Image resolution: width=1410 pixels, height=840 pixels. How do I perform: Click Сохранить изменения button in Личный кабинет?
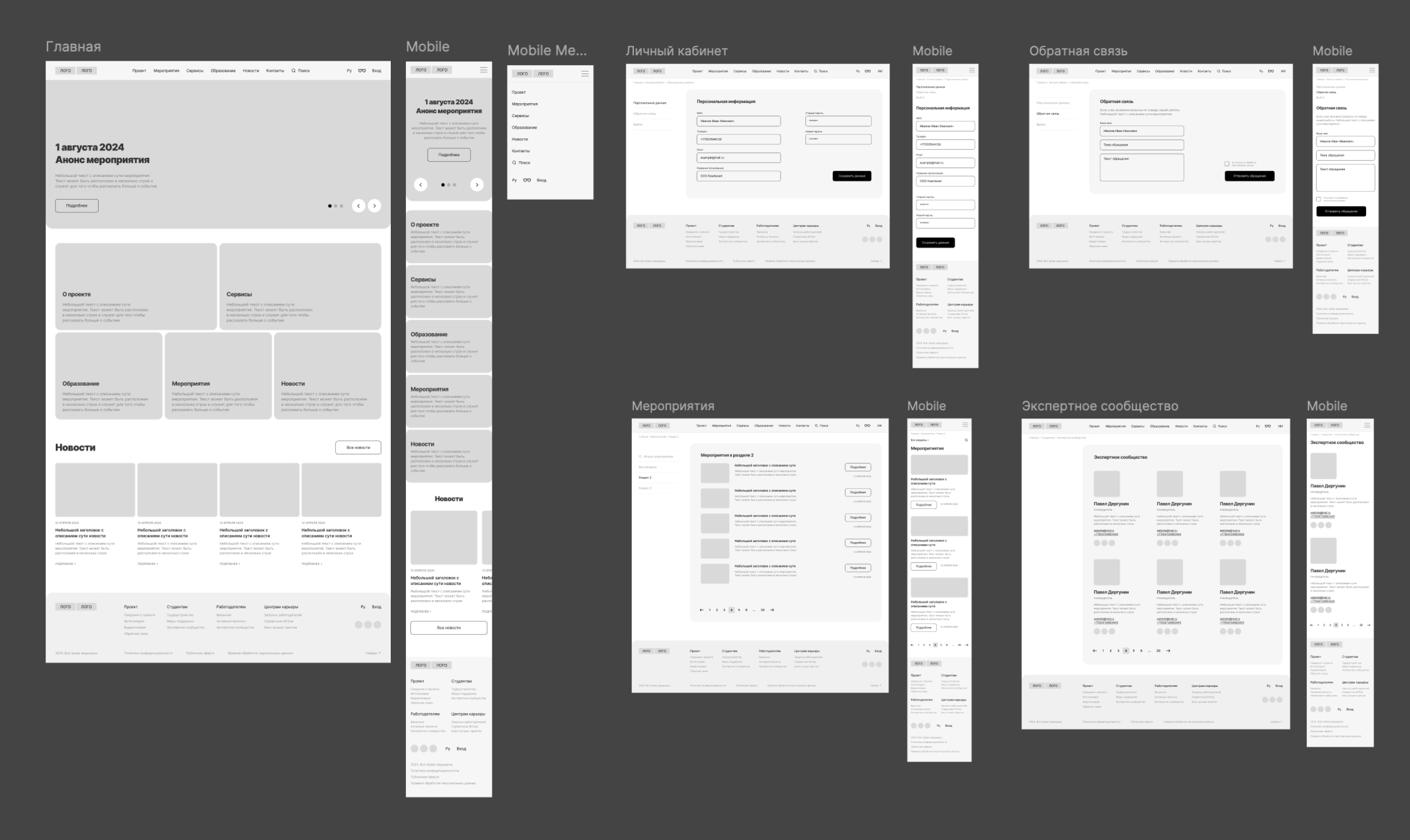[x=852, y=175]
